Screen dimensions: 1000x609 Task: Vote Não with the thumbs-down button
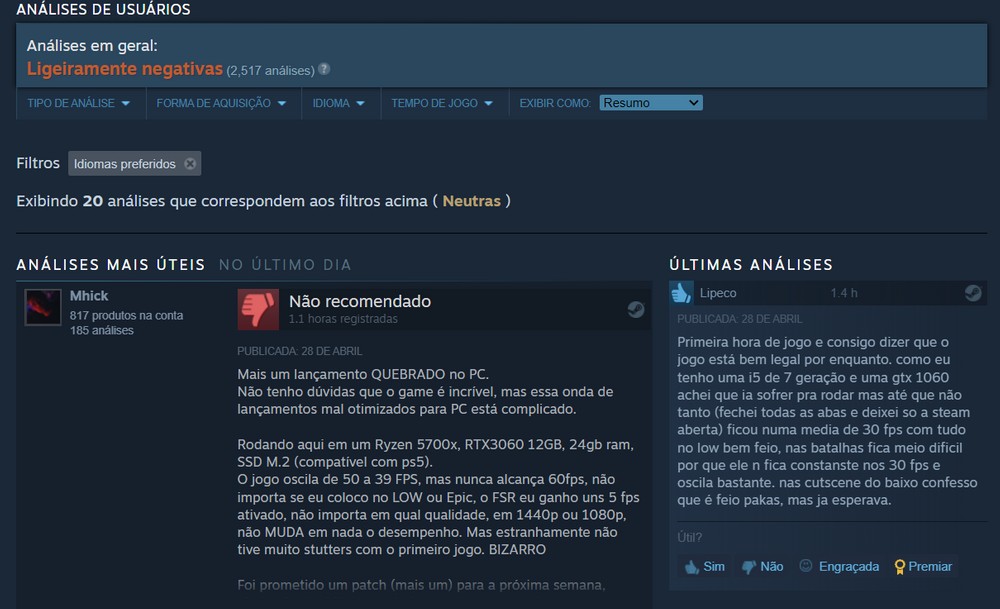[x=763, y=566]
